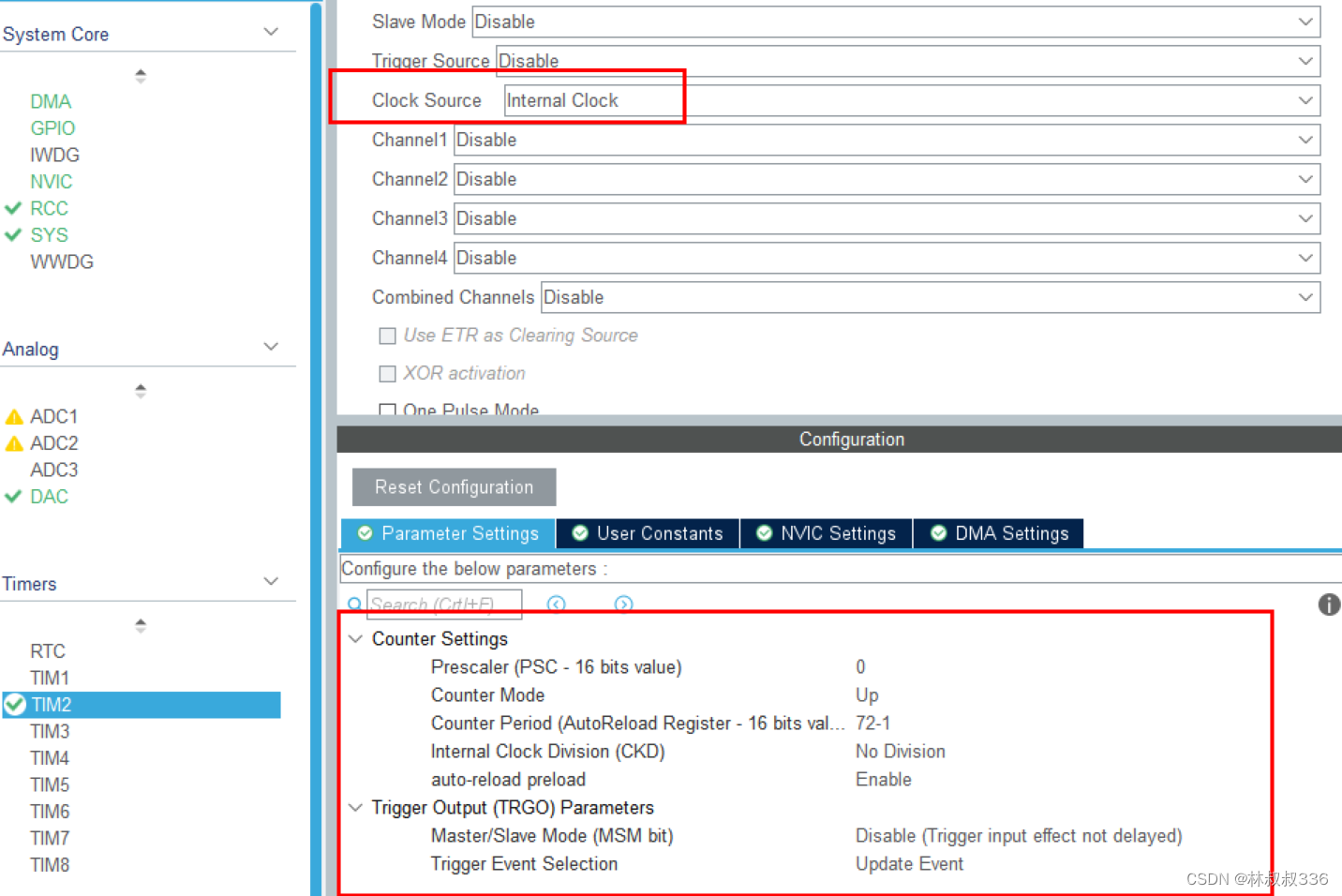Click Trigger Event Selection Update Event value
Viewport: 1342px width, 896px height.
(x=910, y=864)
